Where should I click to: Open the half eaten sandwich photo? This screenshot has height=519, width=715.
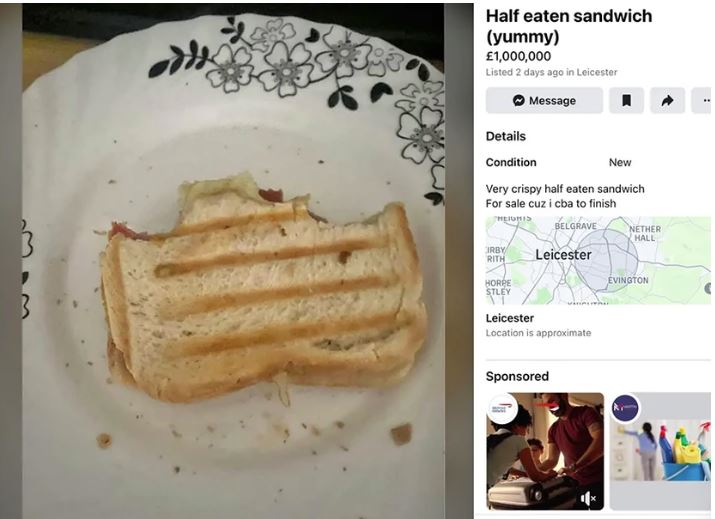tap(233, 261)
